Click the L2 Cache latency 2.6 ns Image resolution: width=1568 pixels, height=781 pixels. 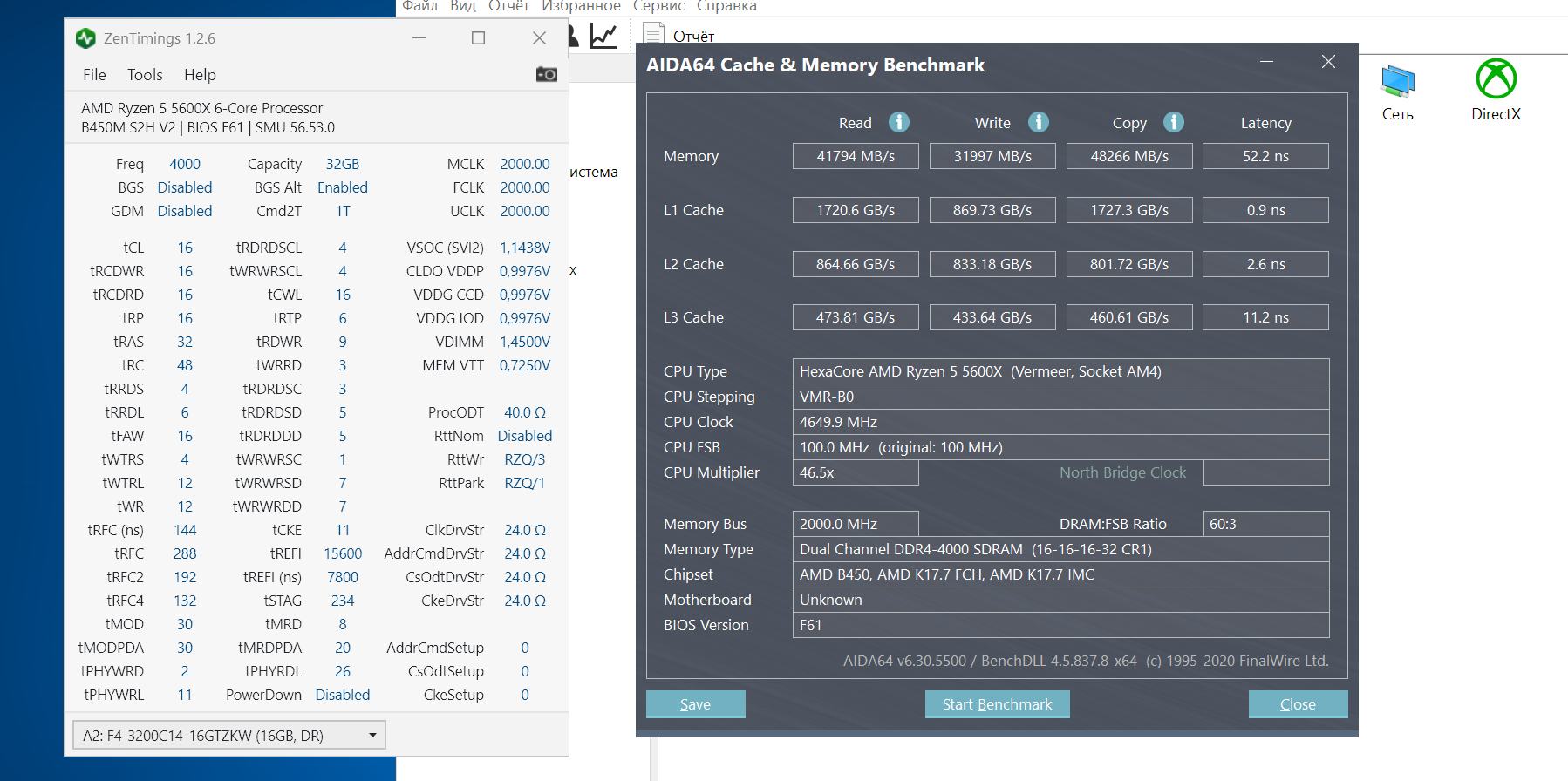tap(1265, 264)
